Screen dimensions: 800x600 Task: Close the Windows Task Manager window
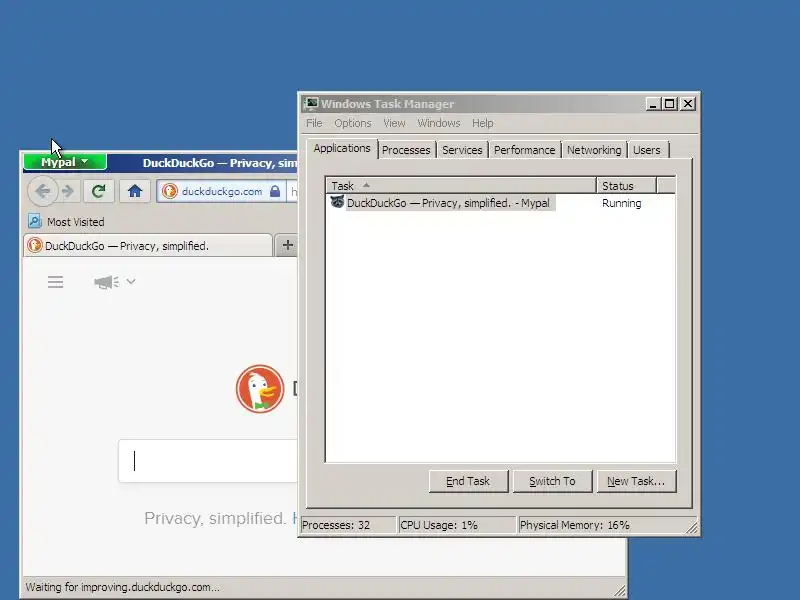[688, 104]
